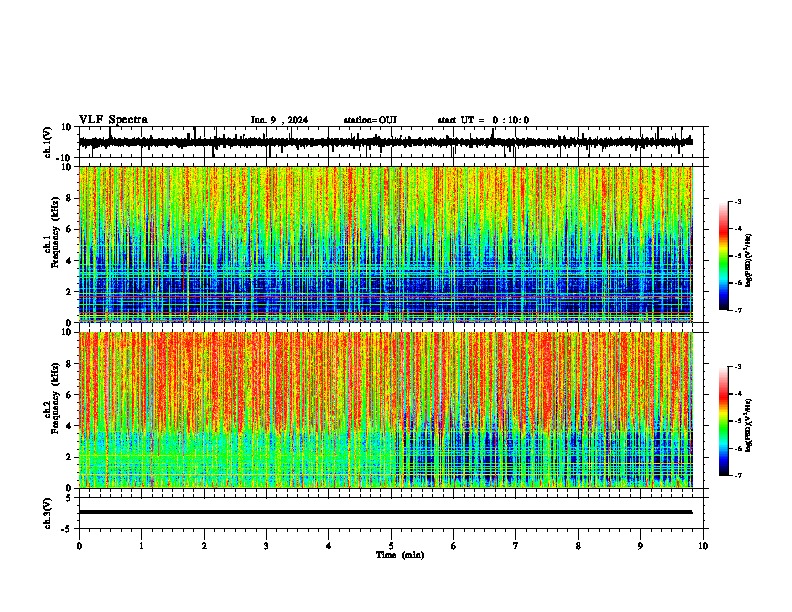Click inside the ch.2 spectrogram panel
Viewport: 792px width, 612px height.
391,410
